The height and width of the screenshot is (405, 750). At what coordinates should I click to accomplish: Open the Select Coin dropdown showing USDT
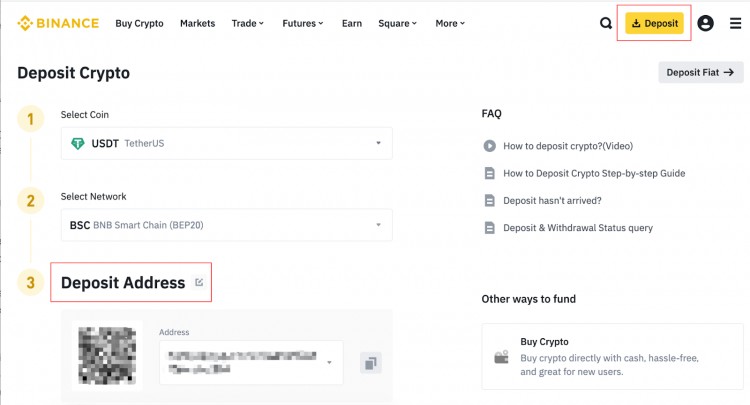point(227,143)
